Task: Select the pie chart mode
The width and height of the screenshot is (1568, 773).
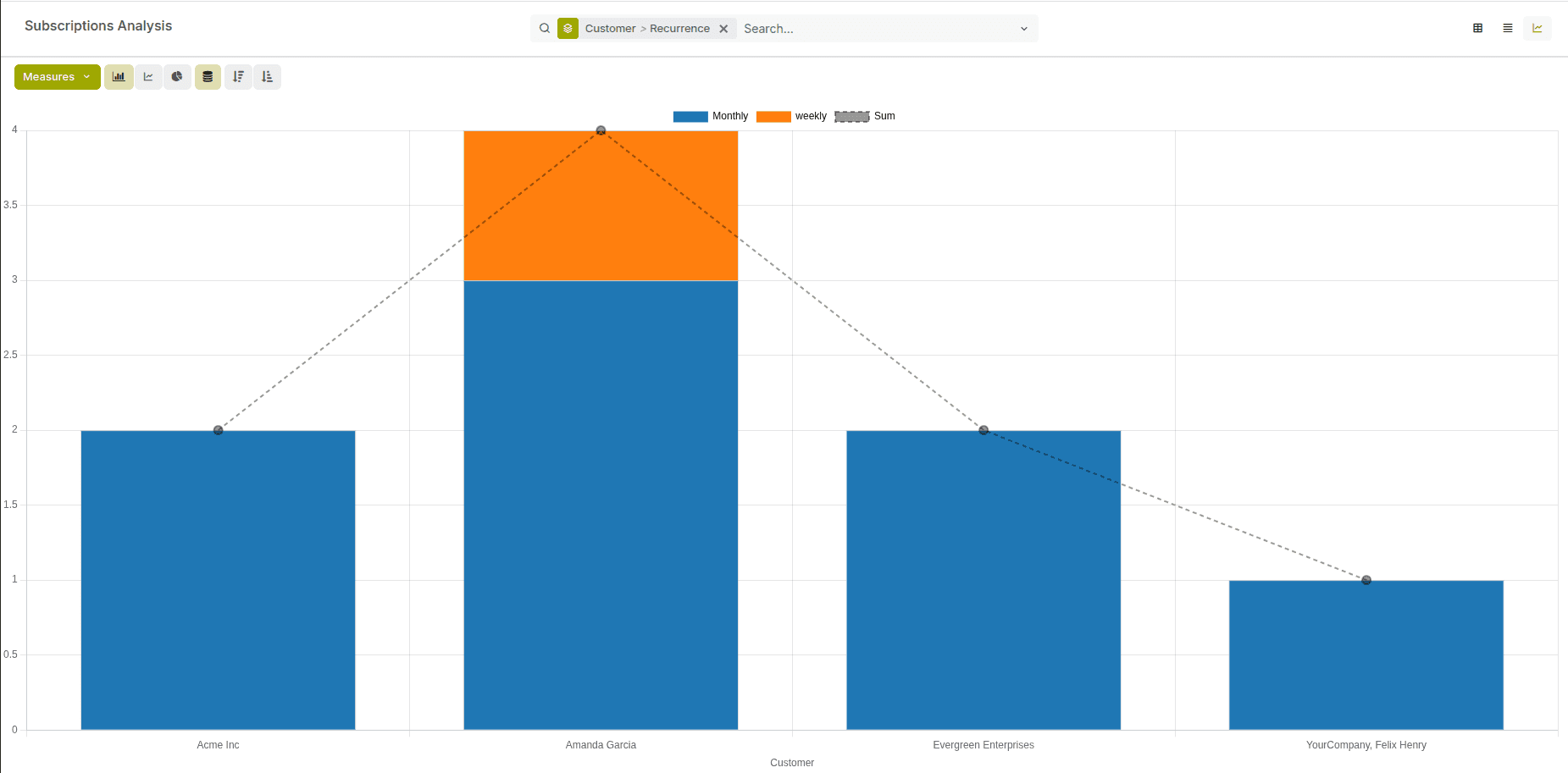Action: click(x=177, y=77)
